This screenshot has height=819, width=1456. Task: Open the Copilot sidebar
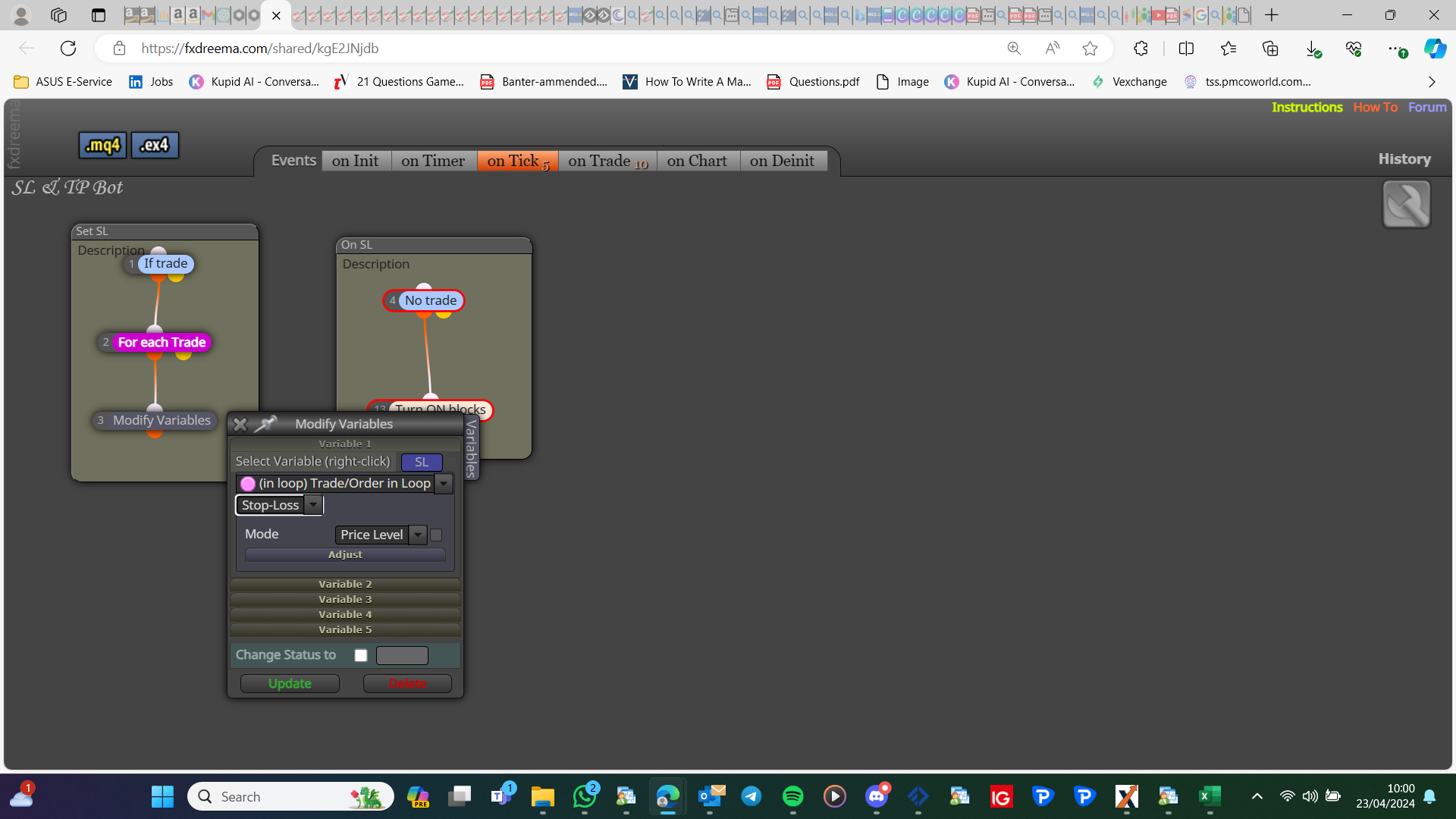1435,49
